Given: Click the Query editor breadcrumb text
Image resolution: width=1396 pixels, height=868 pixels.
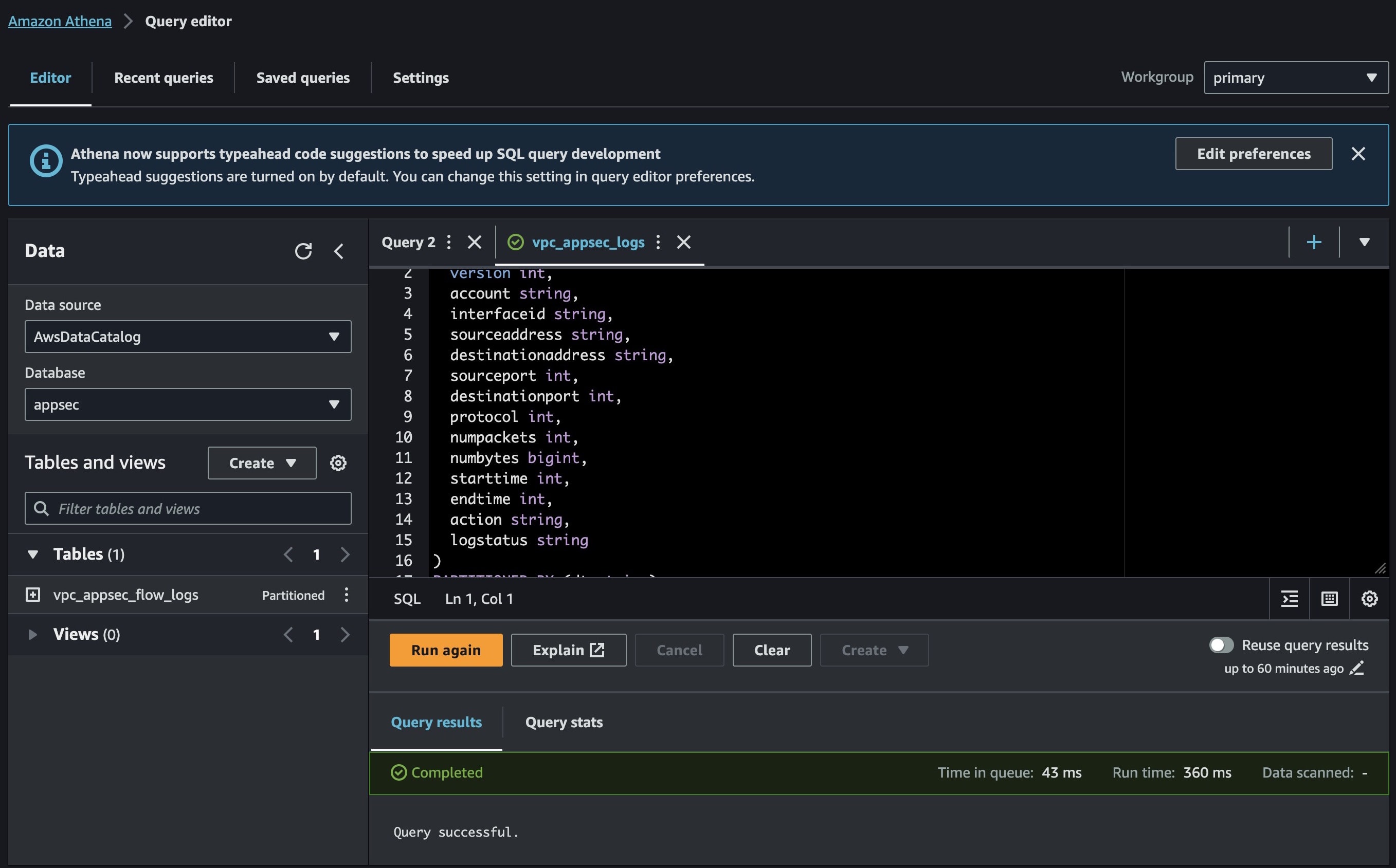Looking at the screenshot, I should 188,21.
